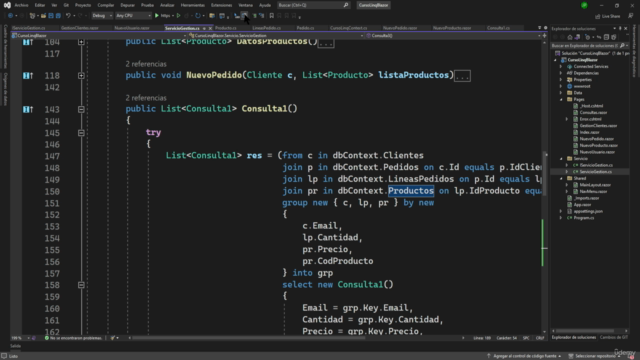Screen dimensions: 640x360
Task: Click Agregar al control de código fuente
Action: [x=524, y=356]
